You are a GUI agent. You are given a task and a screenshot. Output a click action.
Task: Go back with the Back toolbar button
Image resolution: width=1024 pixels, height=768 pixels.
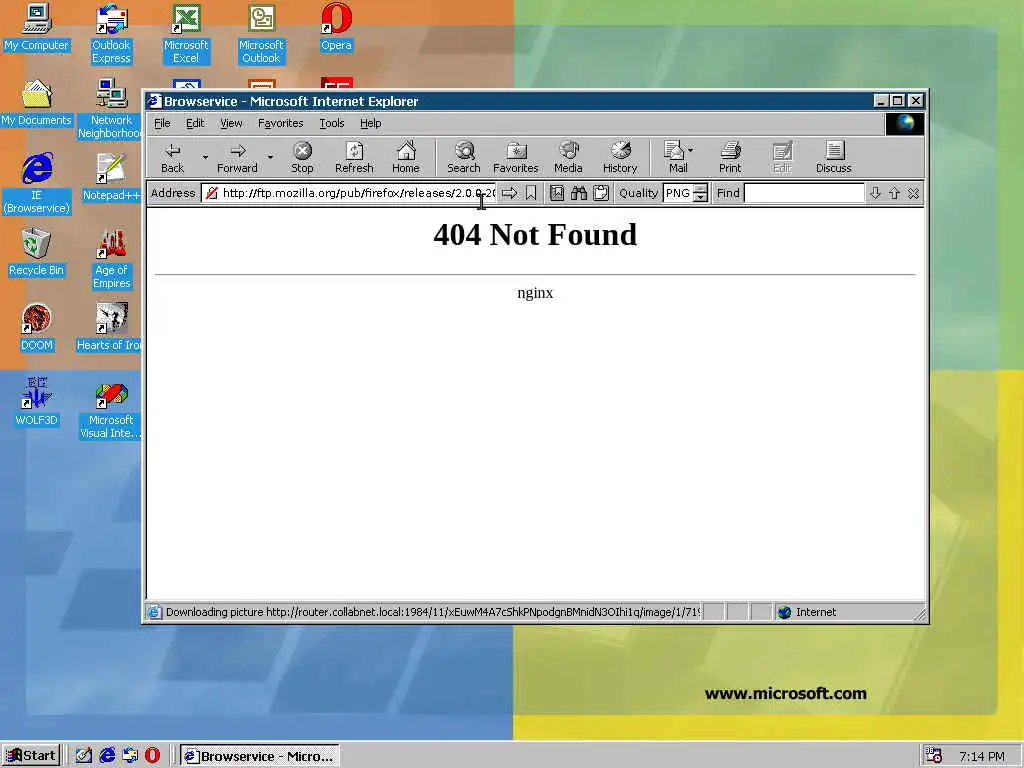tap(172, 157)
